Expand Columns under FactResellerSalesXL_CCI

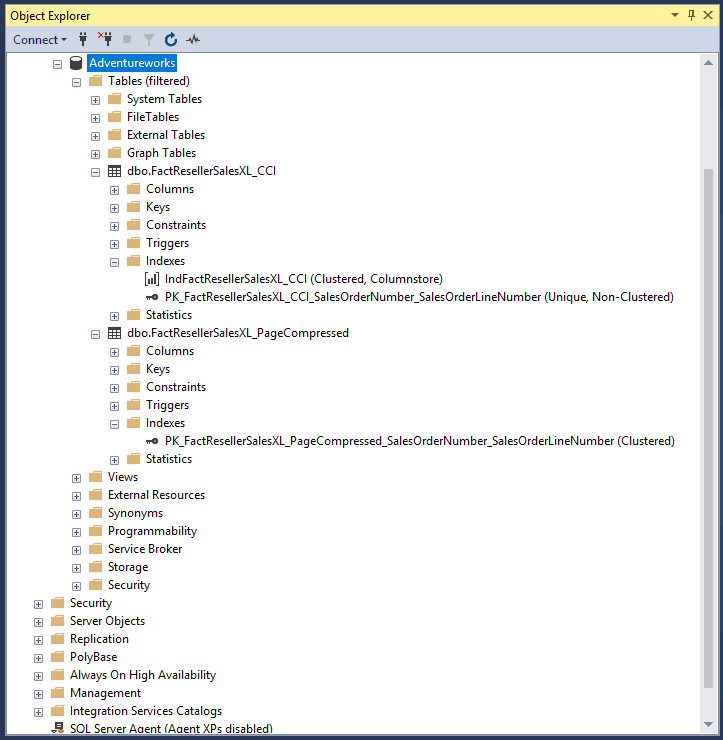[114, 190]
